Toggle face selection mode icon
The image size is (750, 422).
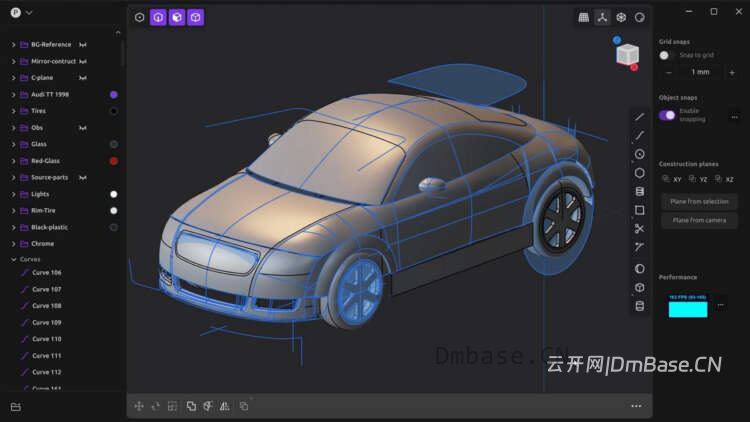[x=177, y=17]
